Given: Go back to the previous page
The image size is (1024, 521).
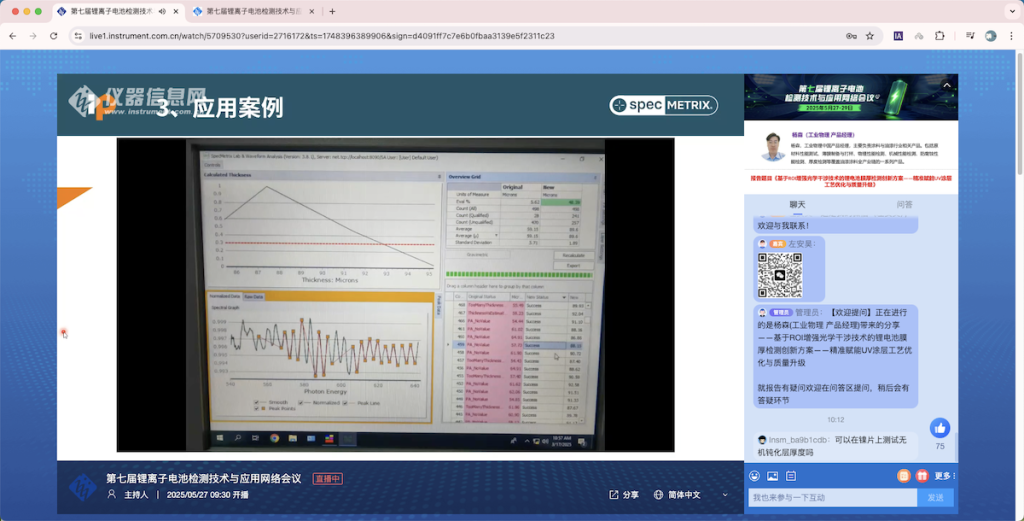Looking at the screenshot, I should (x=12, y=36).
